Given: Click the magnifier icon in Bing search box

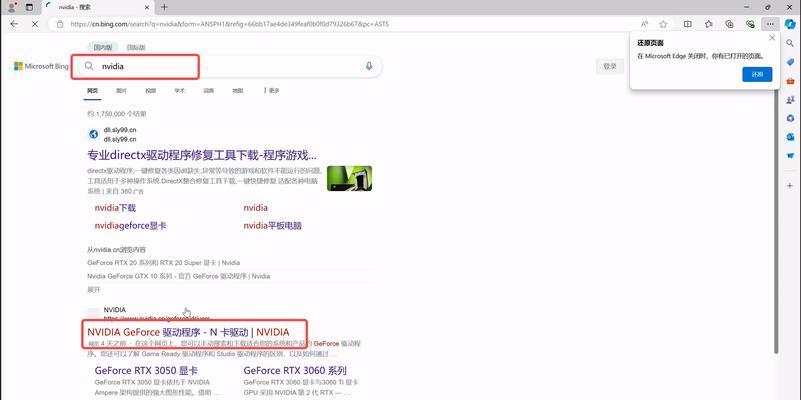Looking at the screenshot, I should coord(89,66).
